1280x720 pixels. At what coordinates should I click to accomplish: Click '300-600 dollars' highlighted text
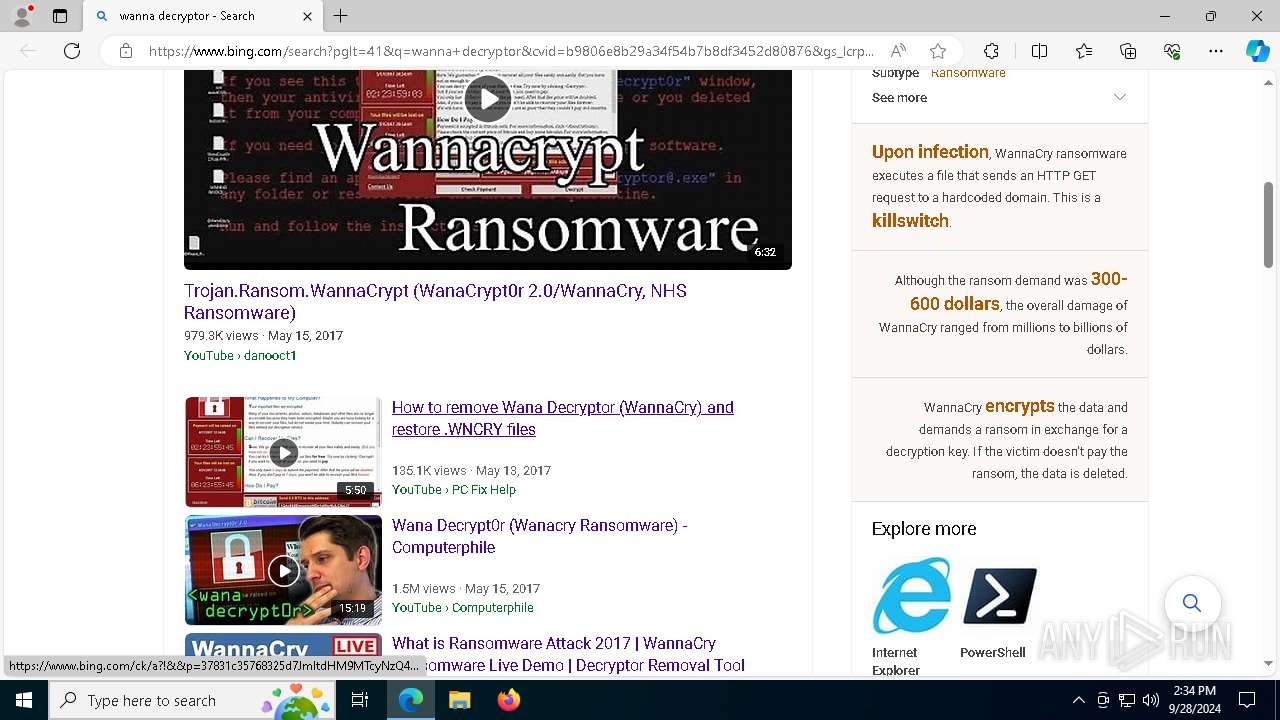coord(1019,291)
